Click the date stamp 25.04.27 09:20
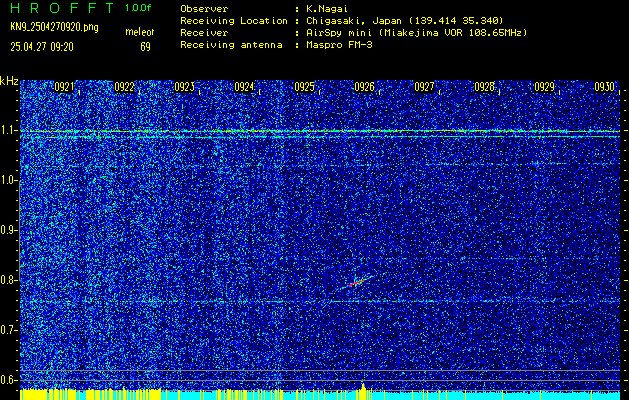The width and height of the screenshot is (629, 400). click(x=42, y=47)
